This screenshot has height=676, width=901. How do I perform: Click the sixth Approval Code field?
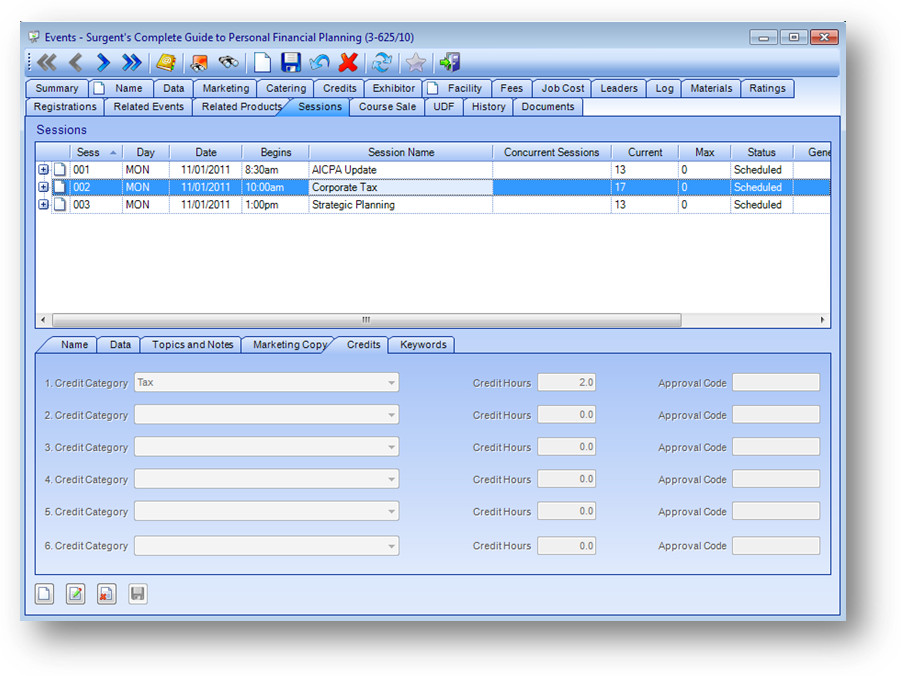(776, 546)
